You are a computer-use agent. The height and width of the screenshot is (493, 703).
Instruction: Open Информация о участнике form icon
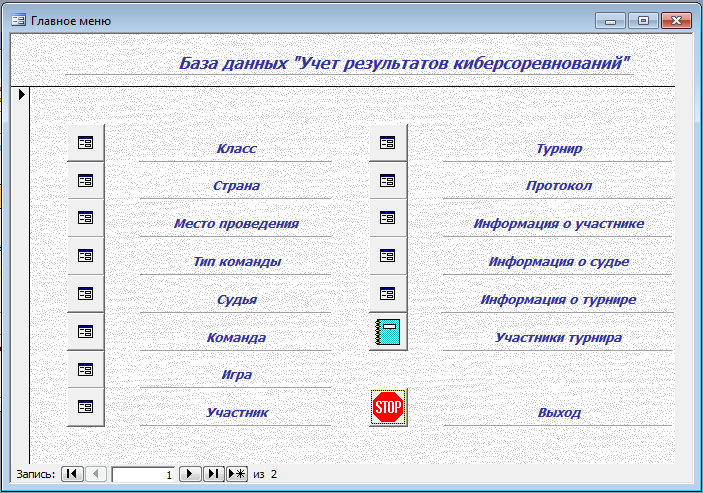pos(388,218)
